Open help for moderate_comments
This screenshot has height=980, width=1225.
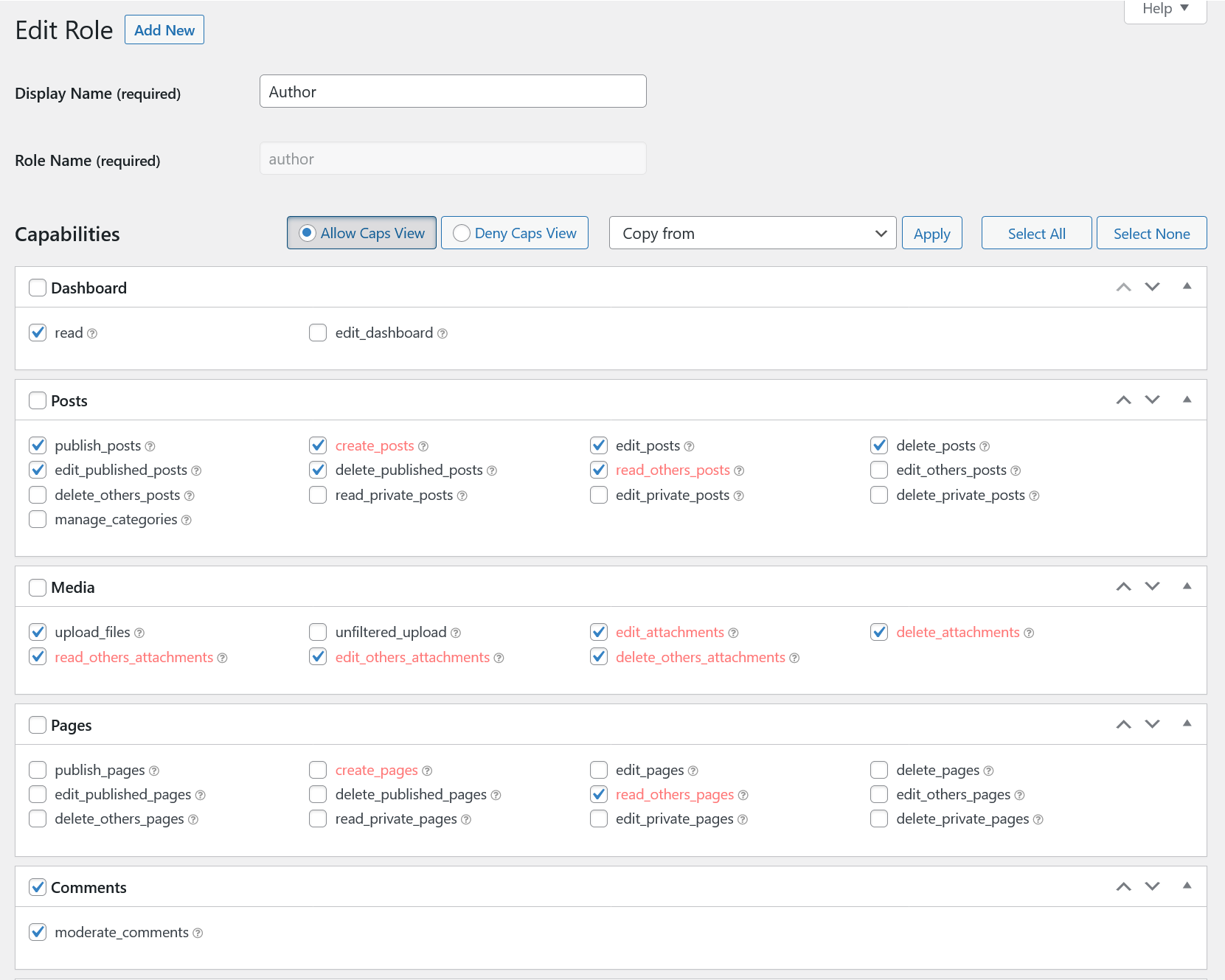tap(198, 934)
